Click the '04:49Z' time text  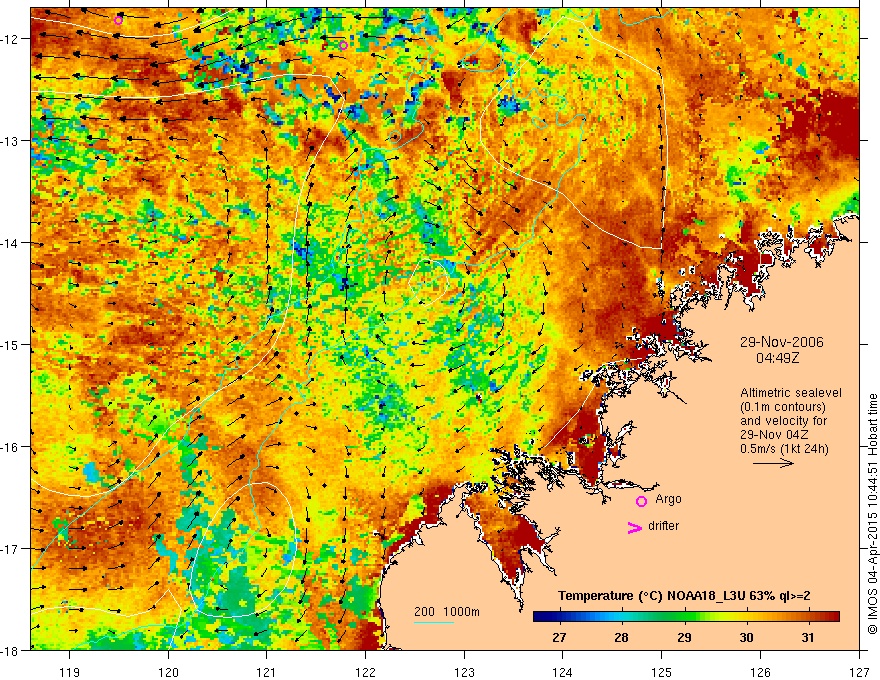(777, 358)
